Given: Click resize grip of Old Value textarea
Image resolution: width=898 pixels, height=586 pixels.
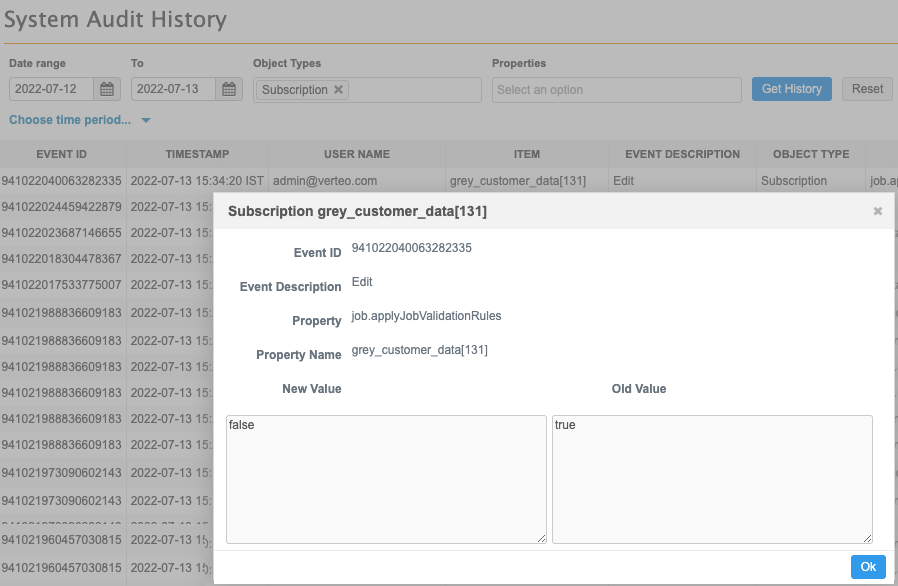Looking at the screenshot, I should pos(867,538).
